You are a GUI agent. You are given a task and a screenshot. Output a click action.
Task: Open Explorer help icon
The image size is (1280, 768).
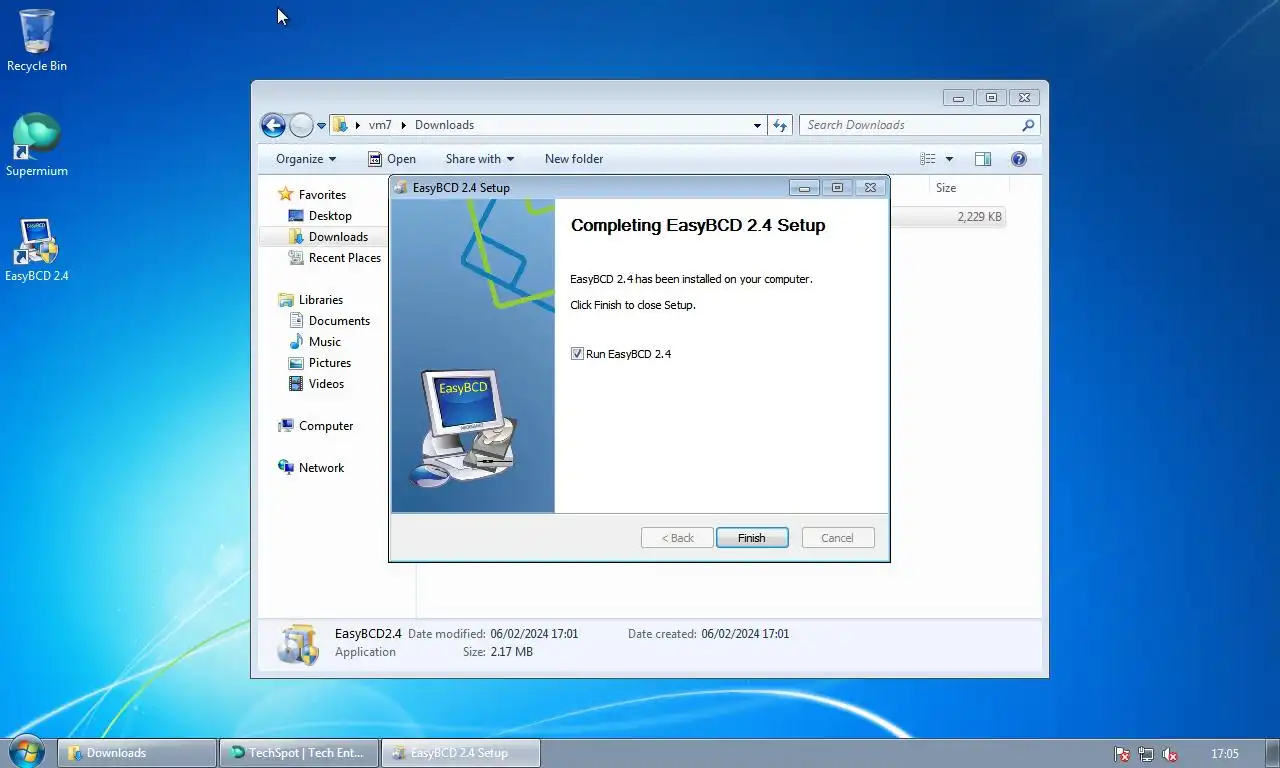pos(1019,159)
